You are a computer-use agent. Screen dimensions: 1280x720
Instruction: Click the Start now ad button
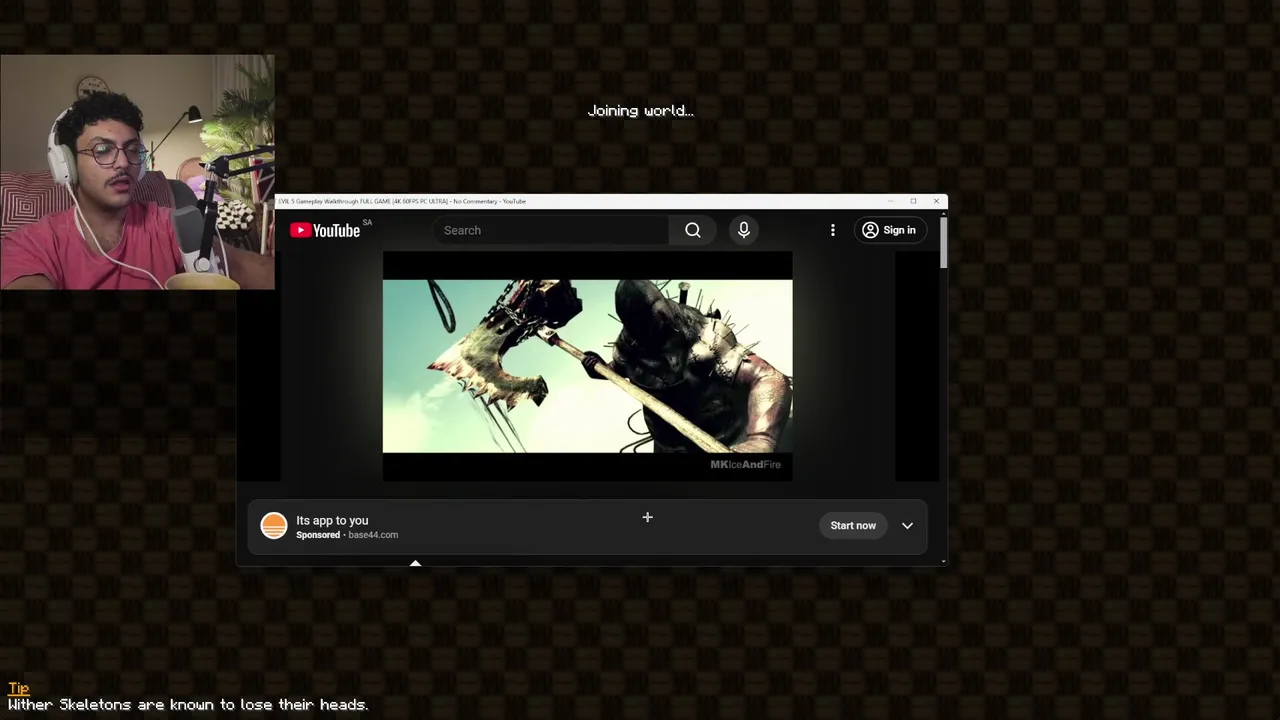[853, 525]
